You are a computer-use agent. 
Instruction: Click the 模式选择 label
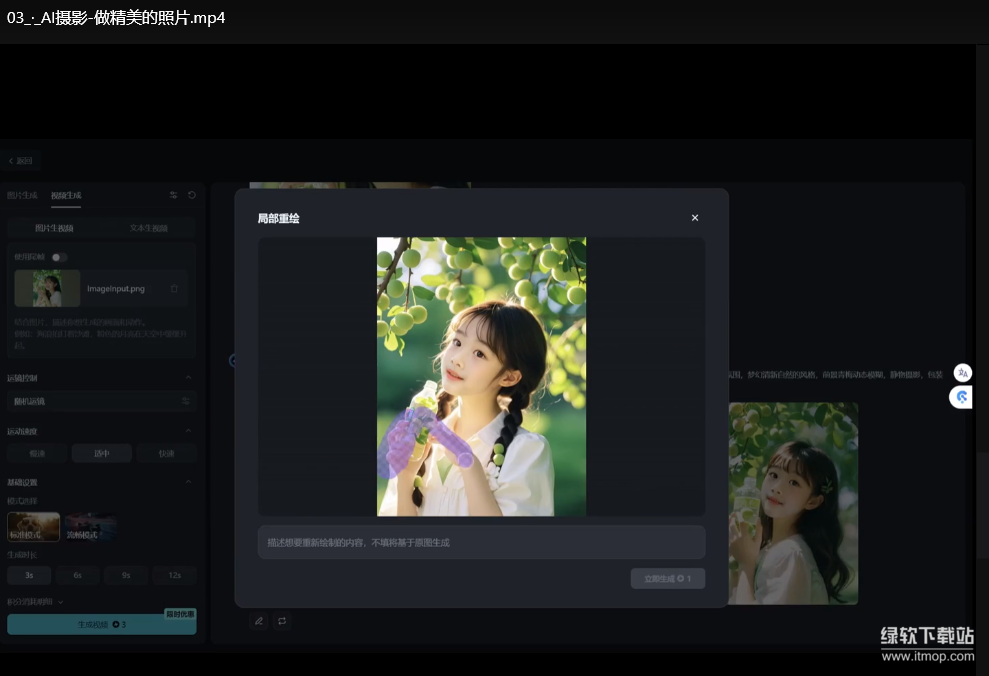click(x=22, y=501)
